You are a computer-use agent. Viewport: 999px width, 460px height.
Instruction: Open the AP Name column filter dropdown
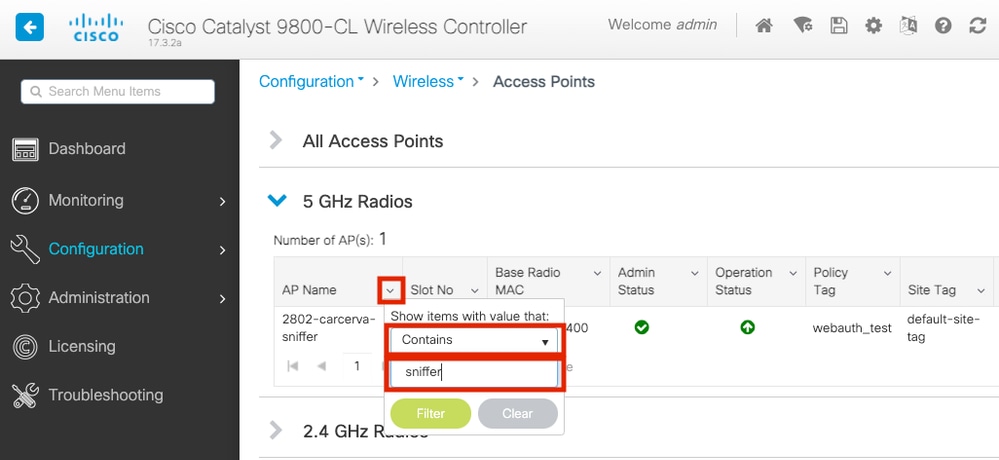coord(390,290)
